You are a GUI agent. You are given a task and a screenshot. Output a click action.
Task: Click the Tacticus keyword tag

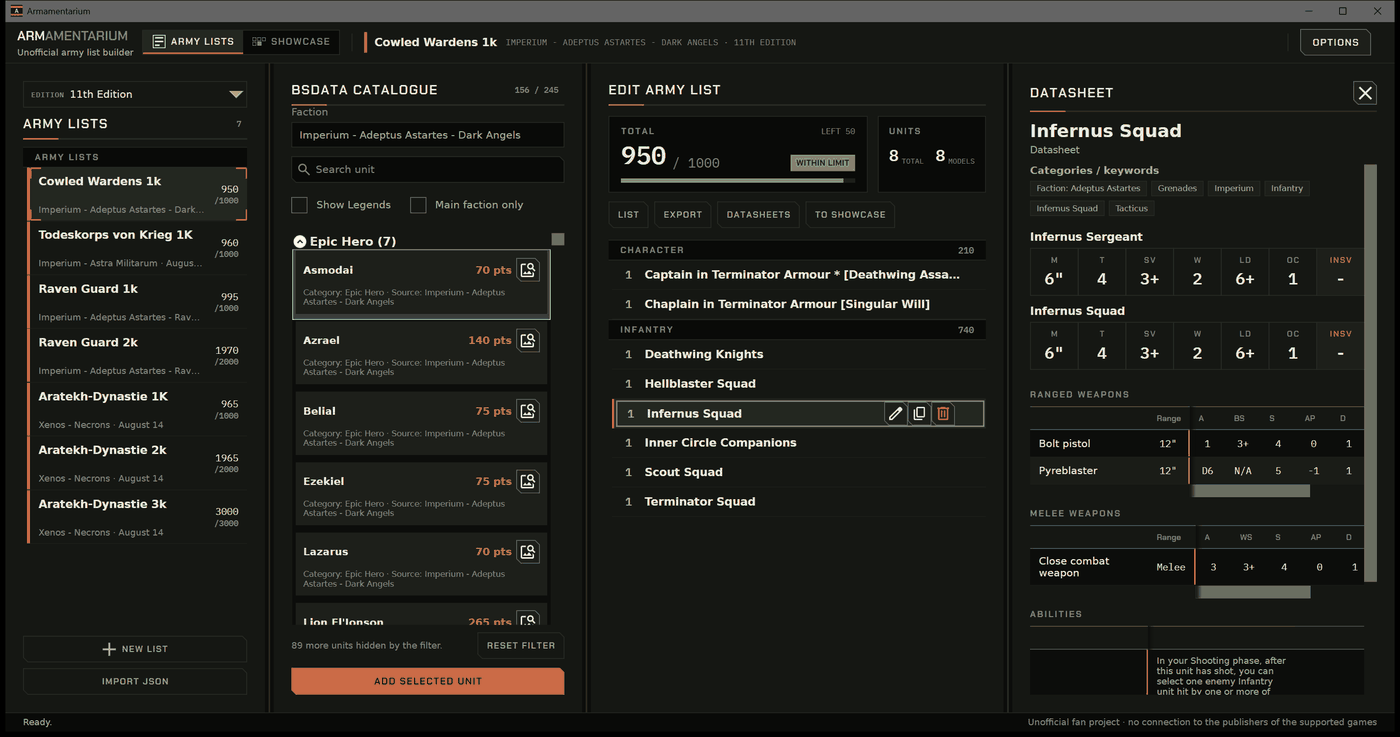tap(1132, 208)
